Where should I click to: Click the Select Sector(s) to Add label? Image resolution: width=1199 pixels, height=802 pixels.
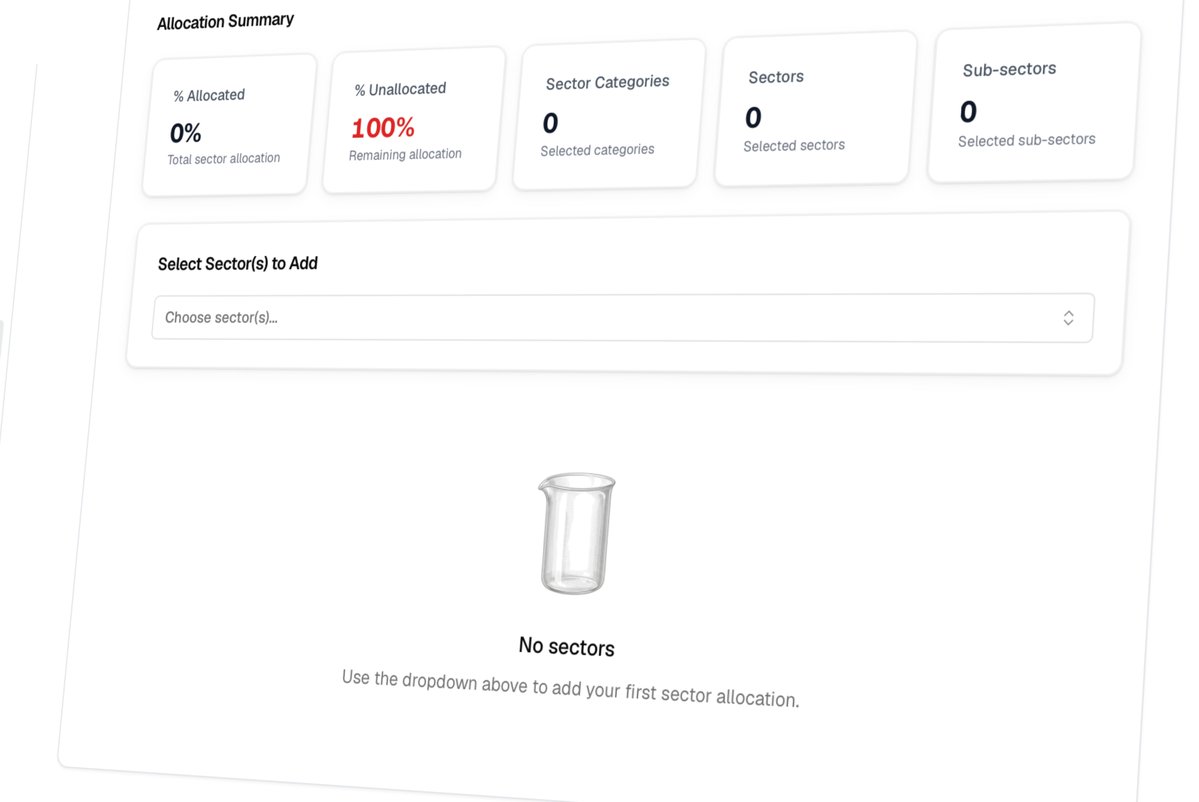tap(238, 264)
